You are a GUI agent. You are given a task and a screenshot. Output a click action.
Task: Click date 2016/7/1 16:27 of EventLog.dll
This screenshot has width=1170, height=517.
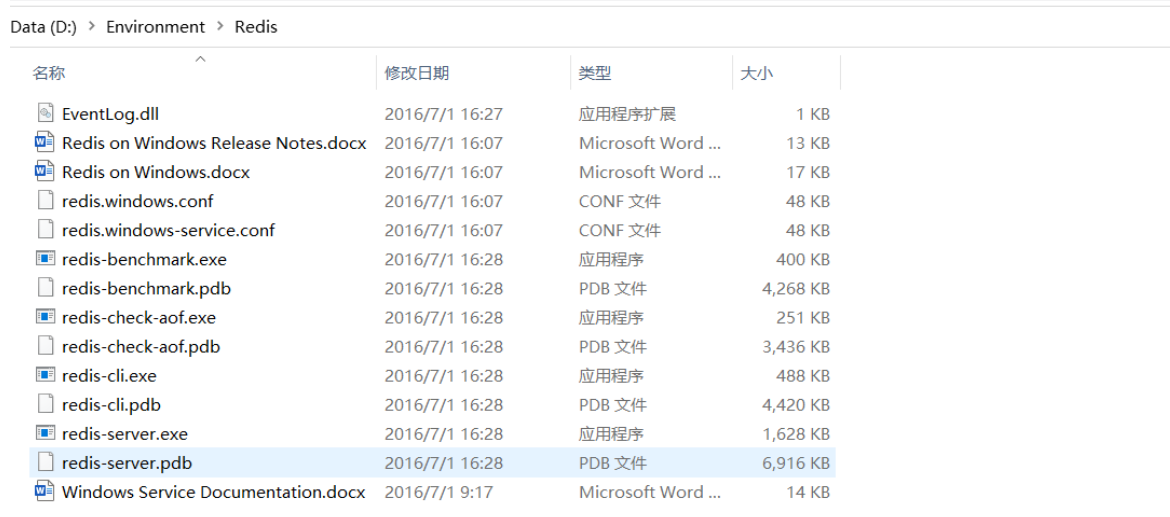click(443, 114)
